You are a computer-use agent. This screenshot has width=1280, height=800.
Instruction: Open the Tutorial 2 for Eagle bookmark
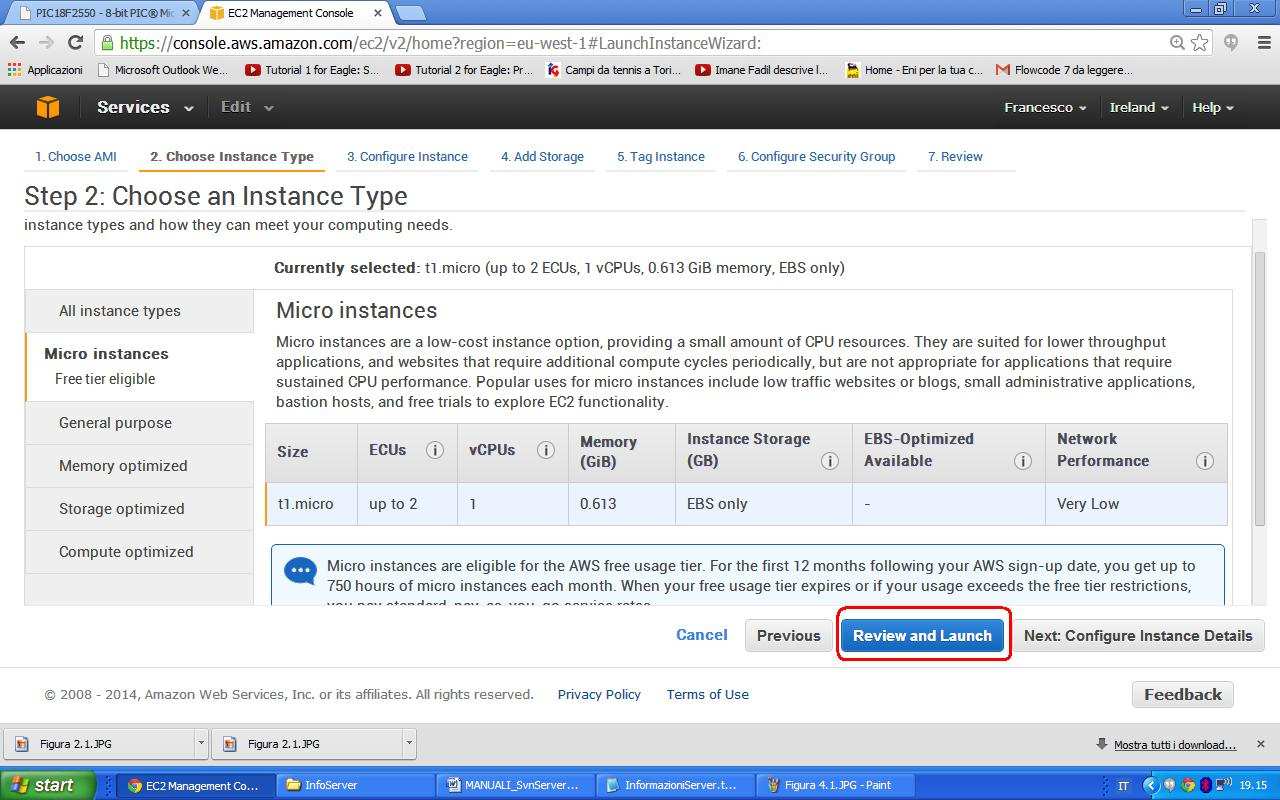point(464,70)
